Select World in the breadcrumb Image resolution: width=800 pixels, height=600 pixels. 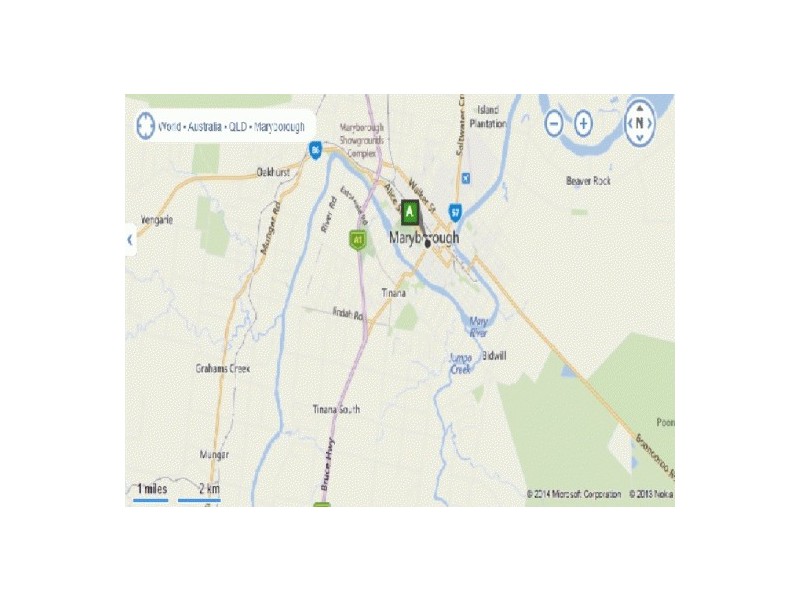pyautogui.click(x=169, y=127)
